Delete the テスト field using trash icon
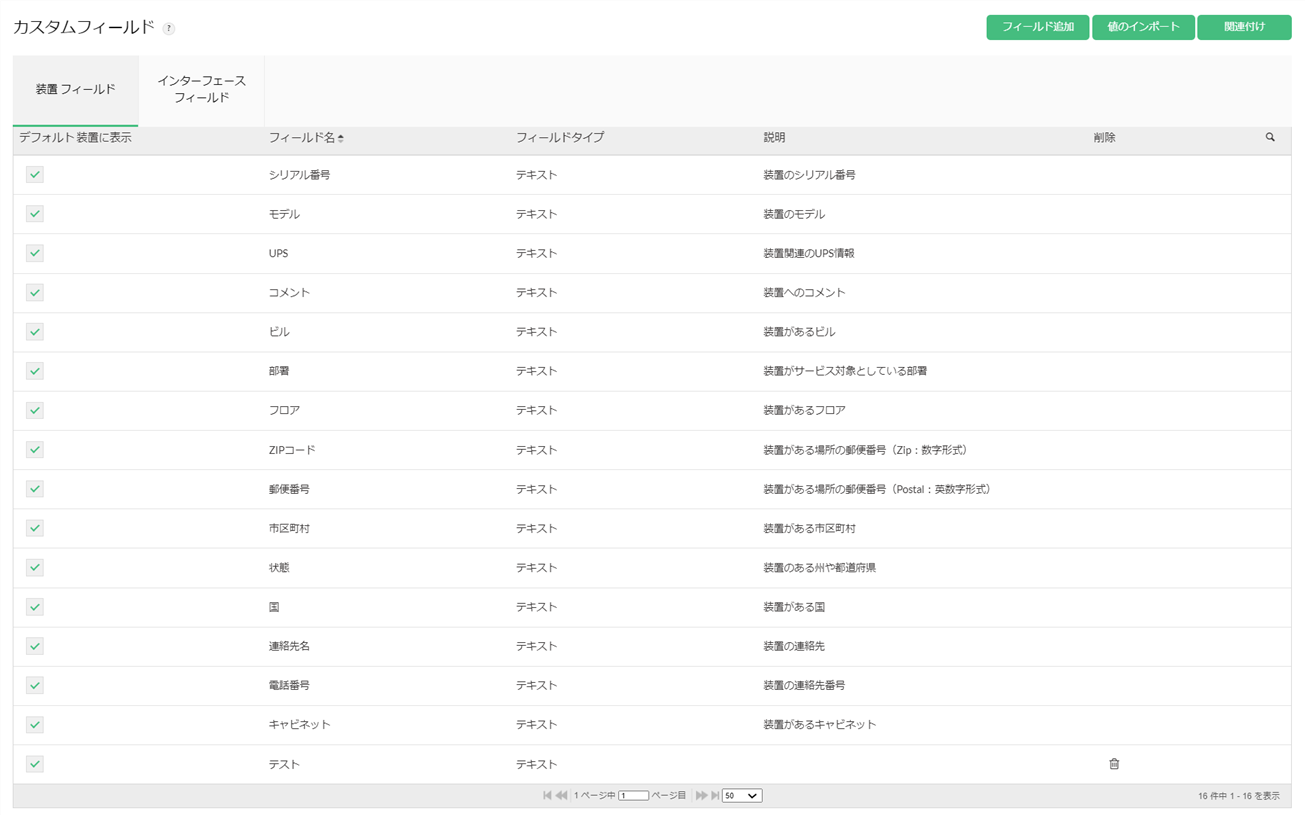 click(1114, 764)
